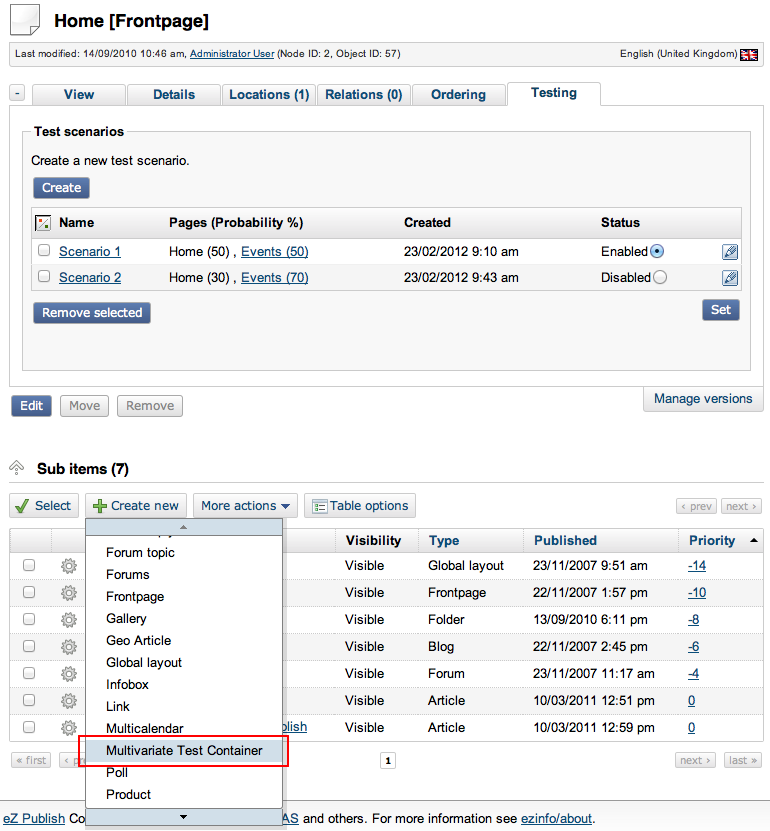Sort the table by Priority column header
Screen dimensions: 770x831
[711, 541]
